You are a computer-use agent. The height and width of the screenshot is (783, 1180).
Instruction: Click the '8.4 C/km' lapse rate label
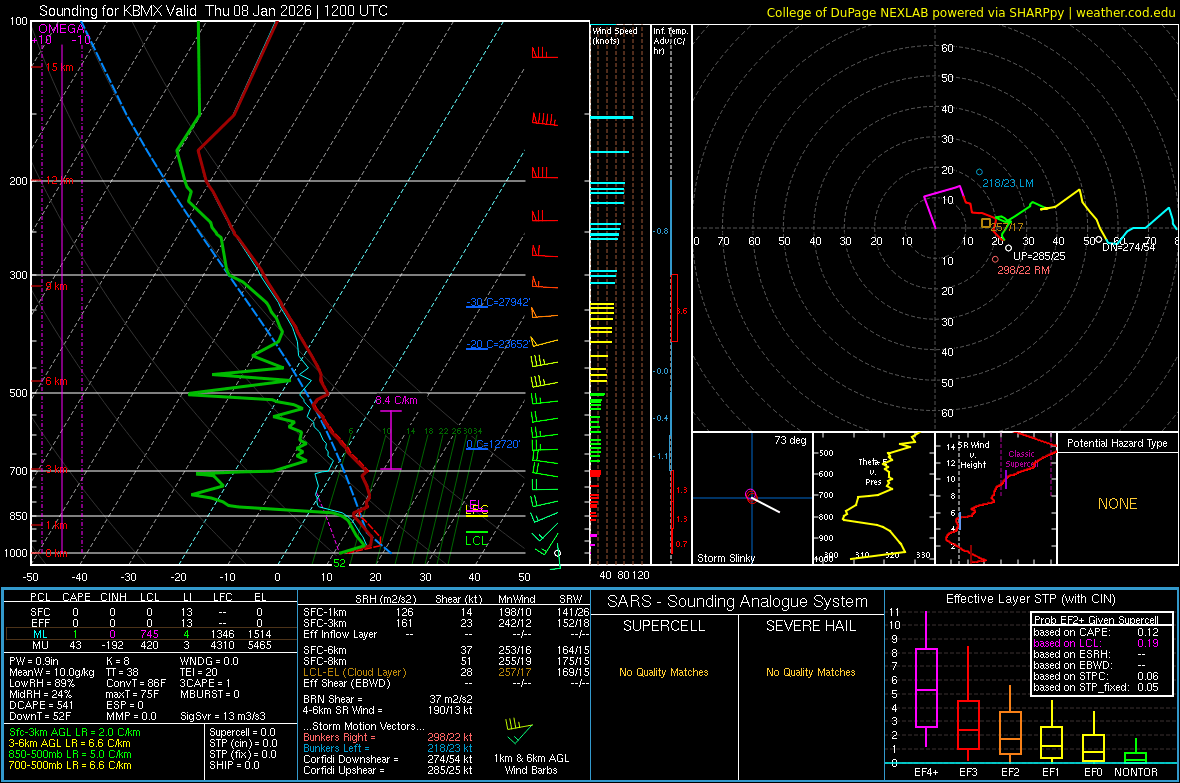396,400
